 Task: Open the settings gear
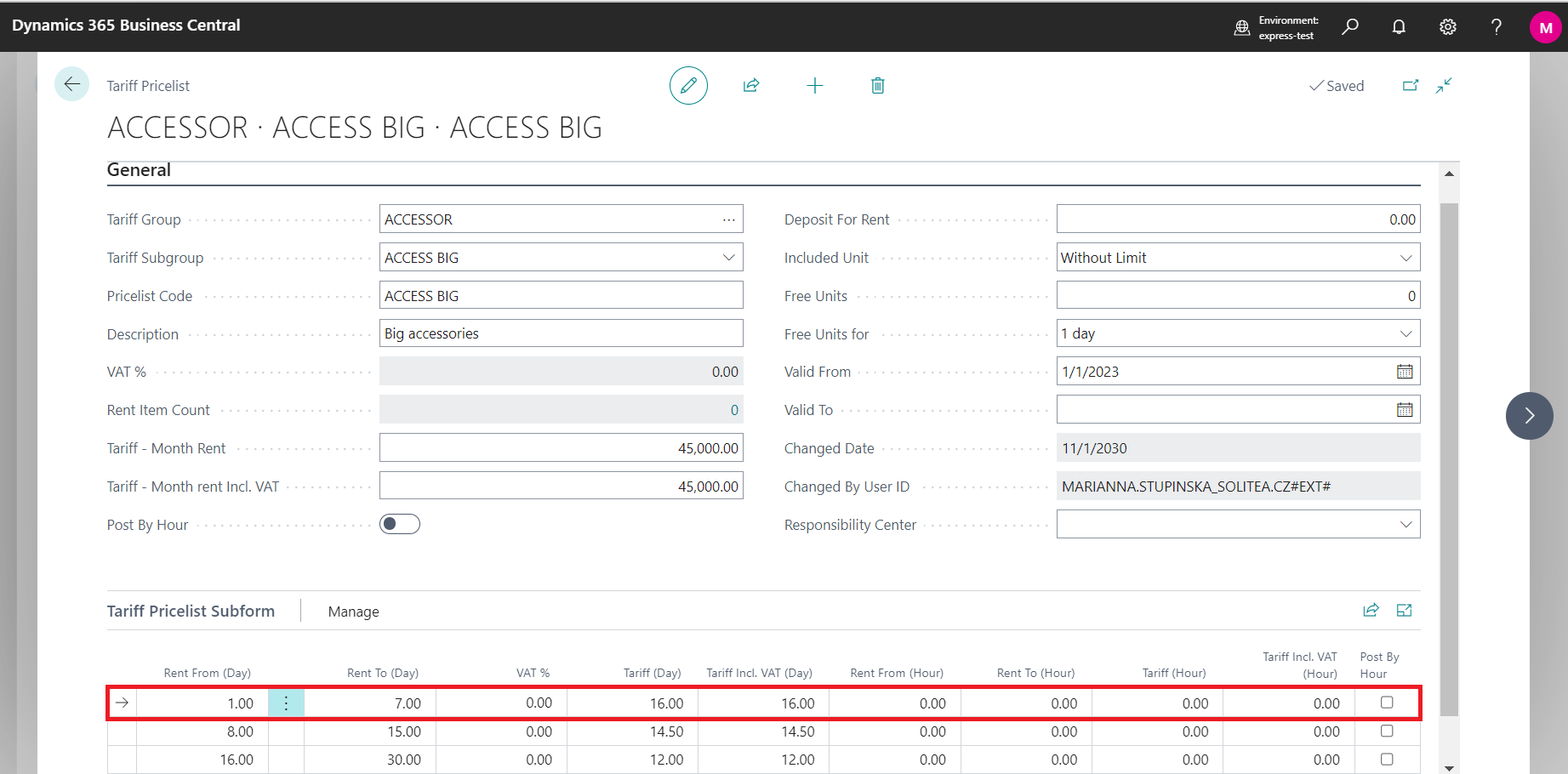pos(1447,27)
